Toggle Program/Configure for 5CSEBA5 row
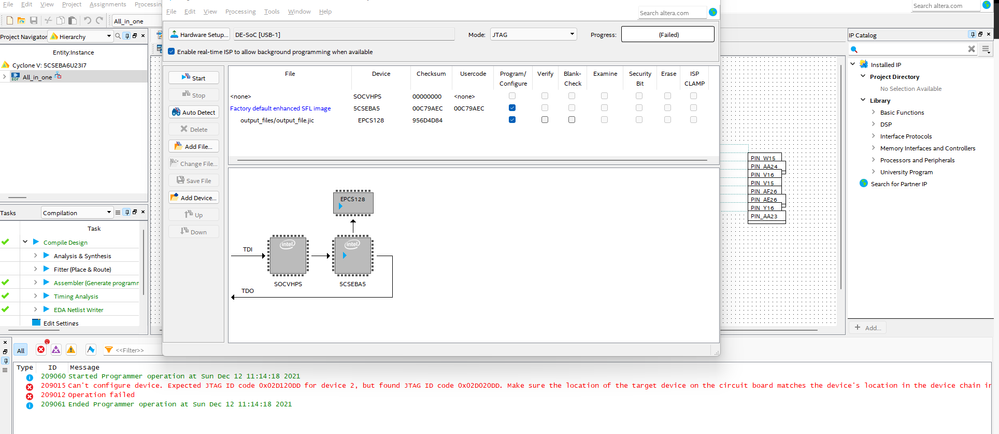 [x=512, y=108]
